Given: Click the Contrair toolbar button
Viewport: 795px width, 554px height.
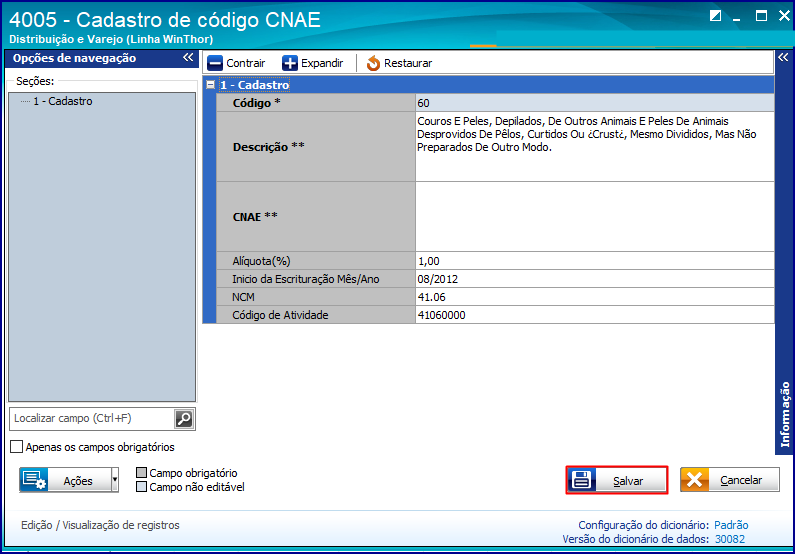Looking at the screenshot, I should point(236,63).
